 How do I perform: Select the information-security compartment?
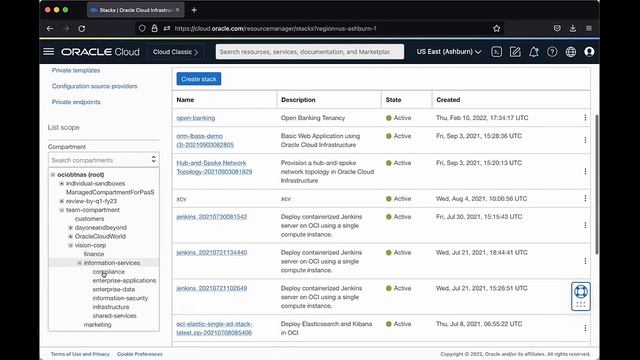(x=120, y=298)
